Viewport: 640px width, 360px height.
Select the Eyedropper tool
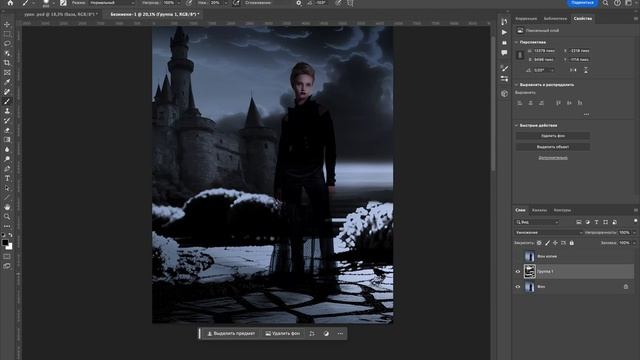[7, 82]
